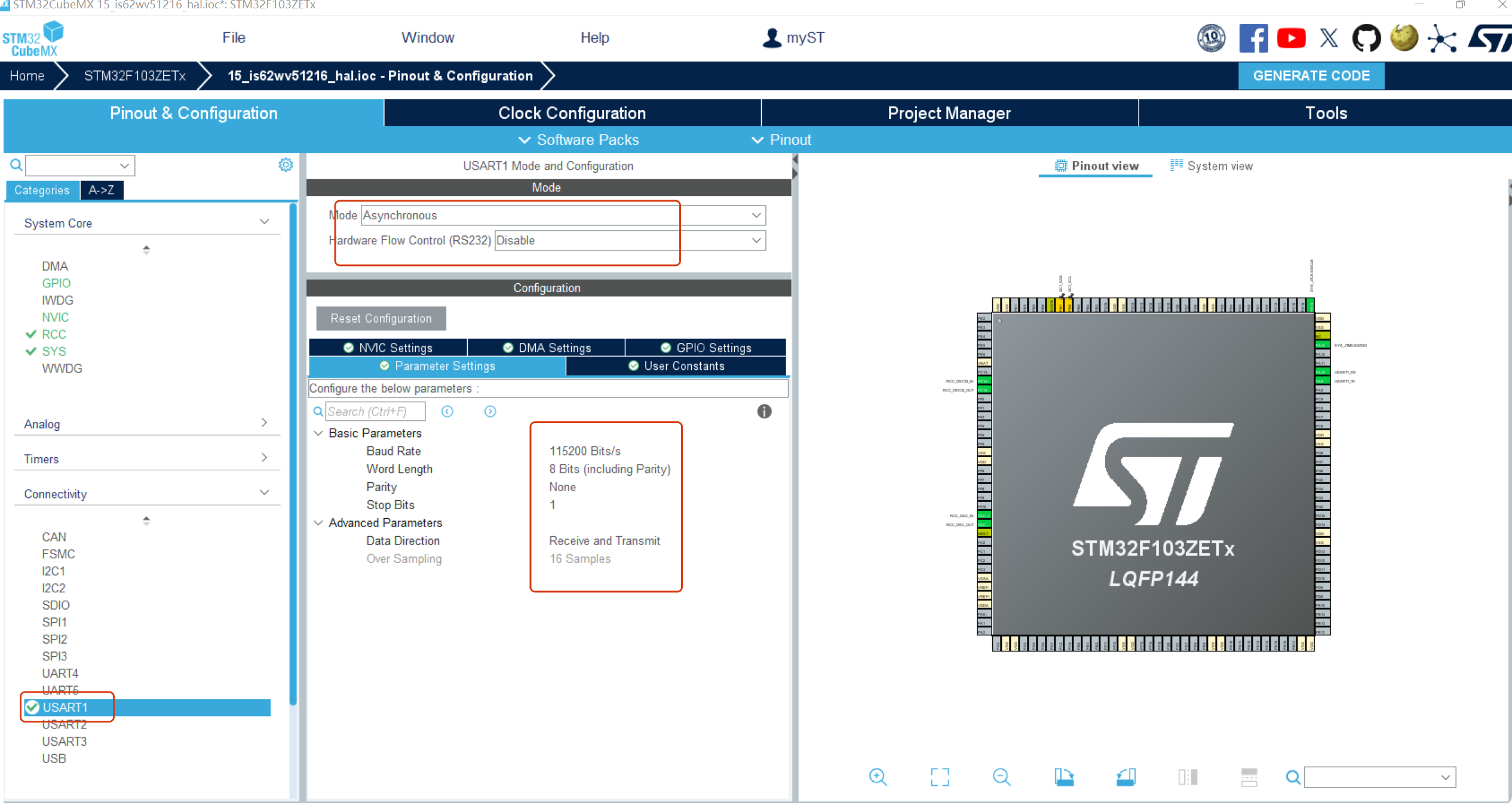The image size is (1512, 805).
Task: Open the category settings gear icon
Action: 286,165
